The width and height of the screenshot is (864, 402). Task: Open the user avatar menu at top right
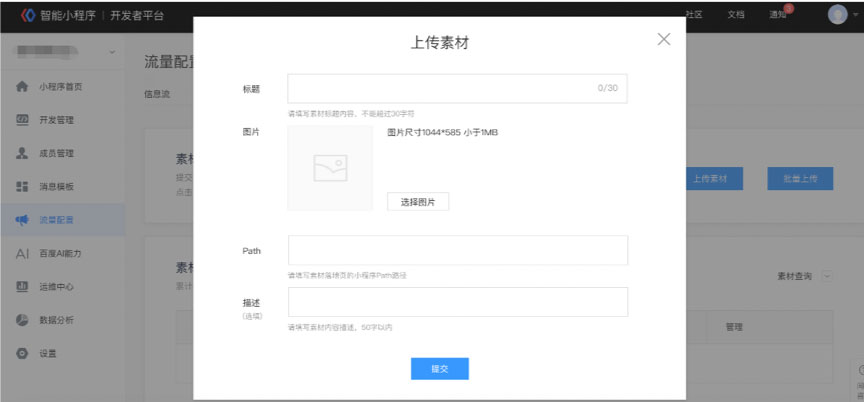[838, 15]
